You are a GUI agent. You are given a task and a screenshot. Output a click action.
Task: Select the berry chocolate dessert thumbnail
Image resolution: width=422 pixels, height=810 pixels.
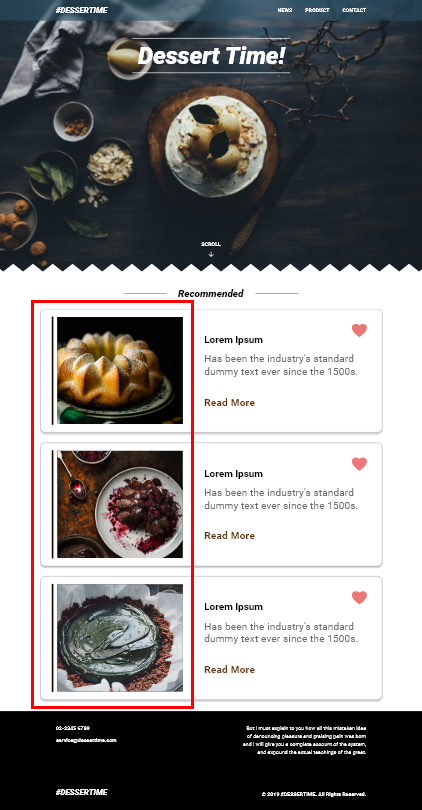click(x=120, y=504)
